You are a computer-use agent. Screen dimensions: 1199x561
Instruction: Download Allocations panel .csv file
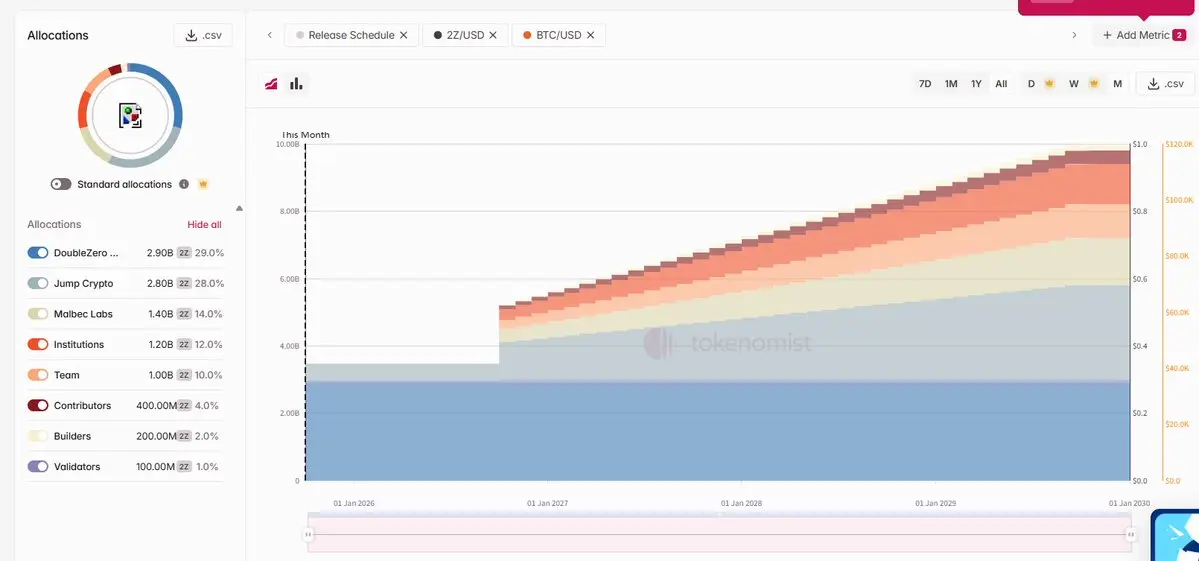(x=203, y=35)
